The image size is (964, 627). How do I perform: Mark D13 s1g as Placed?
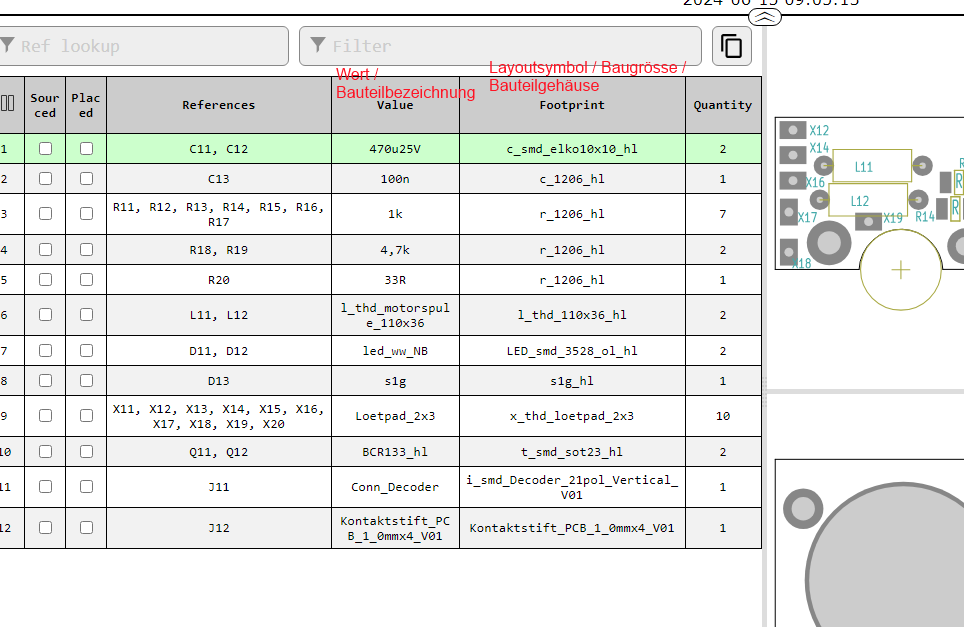tap(86, 381)
